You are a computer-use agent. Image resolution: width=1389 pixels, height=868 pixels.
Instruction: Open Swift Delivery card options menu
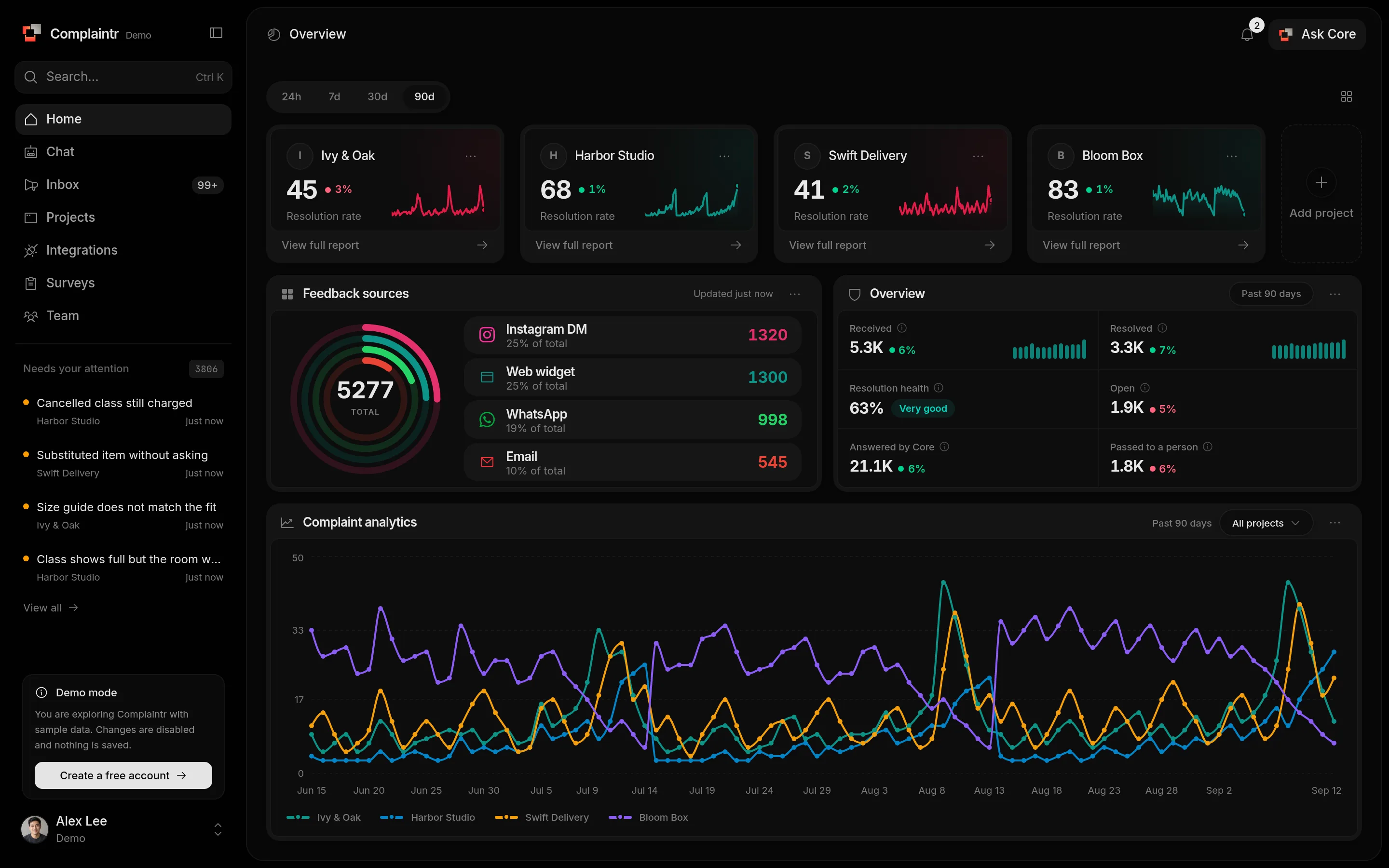(978, 156)
